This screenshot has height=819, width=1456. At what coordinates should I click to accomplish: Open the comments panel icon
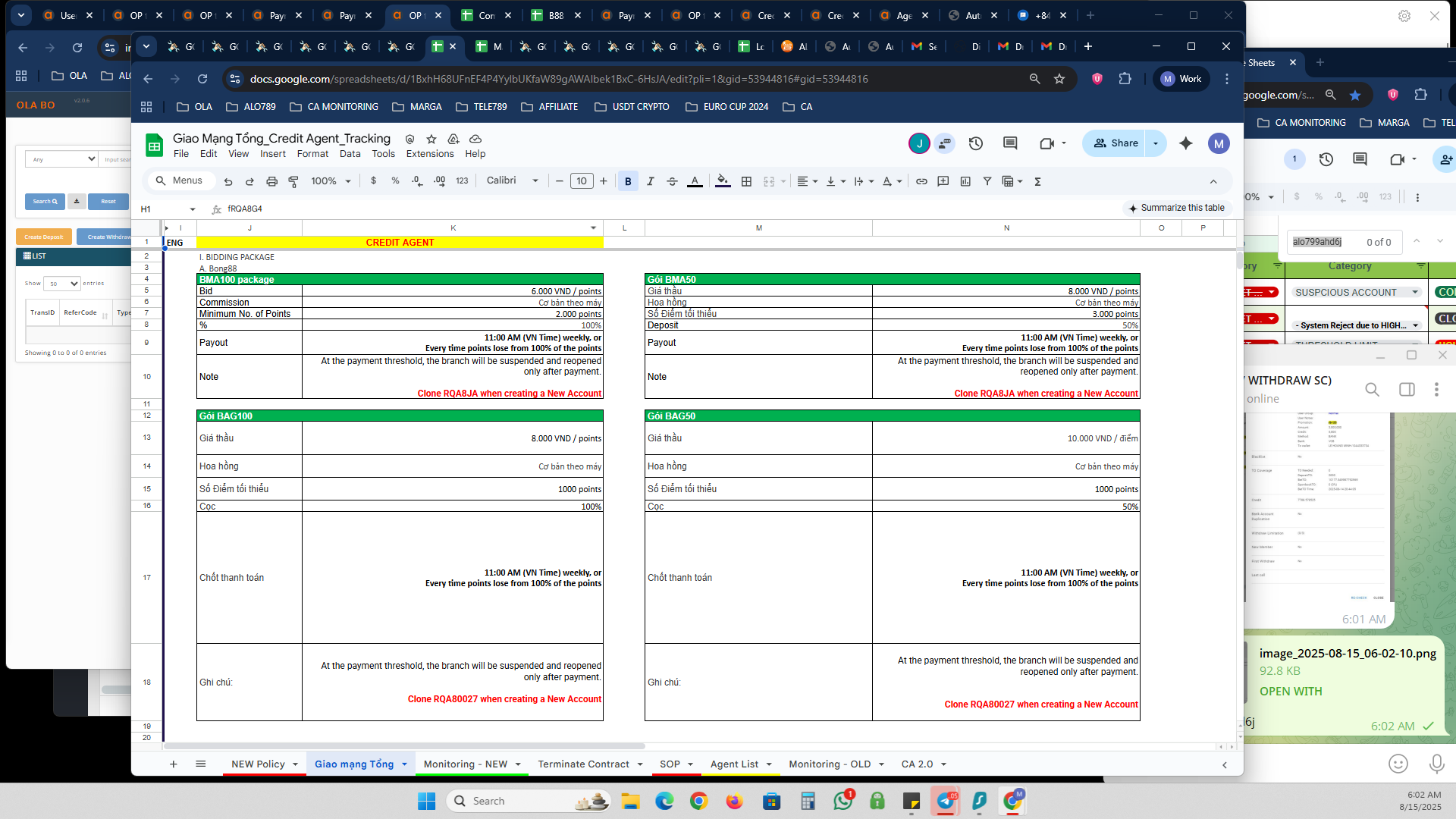coord(1010,143)
